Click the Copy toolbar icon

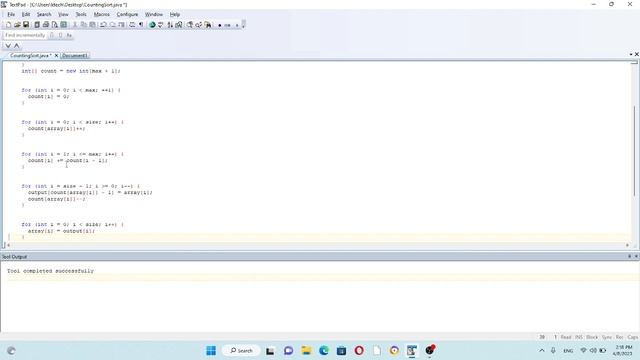84,25
